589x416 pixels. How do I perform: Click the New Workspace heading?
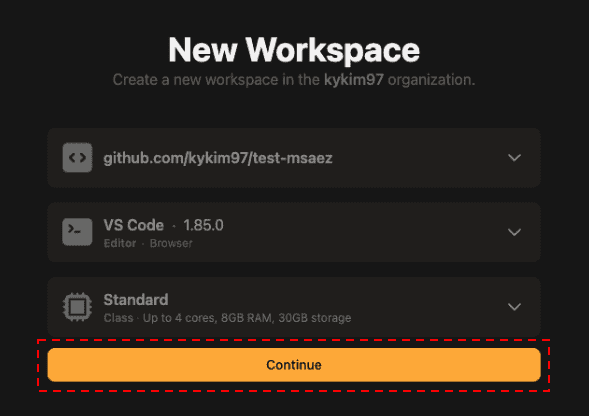(294, 50)
